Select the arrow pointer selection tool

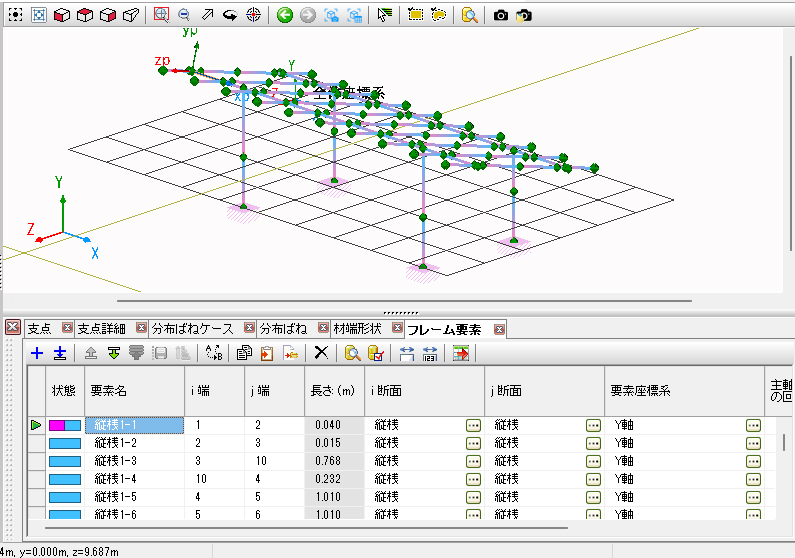tap(385, 16)
